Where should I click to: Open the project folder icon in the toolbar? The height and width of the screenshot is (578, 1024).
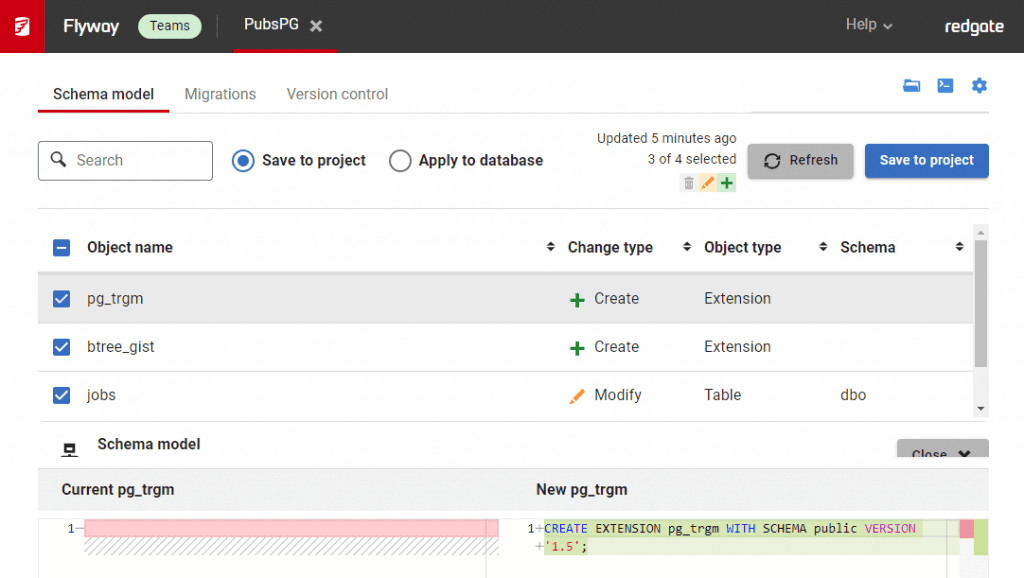click(911, 86)
